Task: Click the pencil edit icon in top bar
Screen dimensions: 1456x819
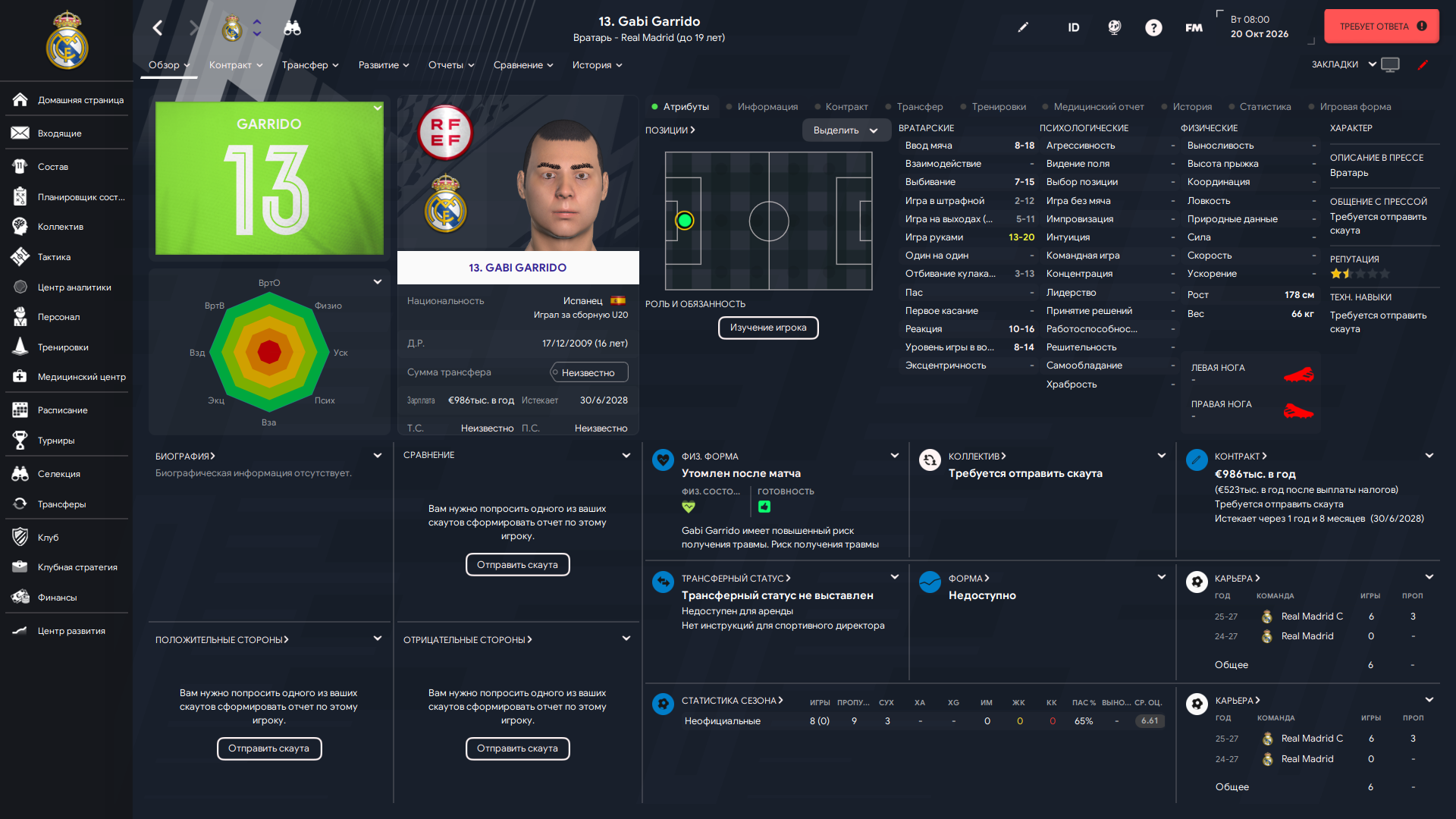Action: tap(1023, 27)
